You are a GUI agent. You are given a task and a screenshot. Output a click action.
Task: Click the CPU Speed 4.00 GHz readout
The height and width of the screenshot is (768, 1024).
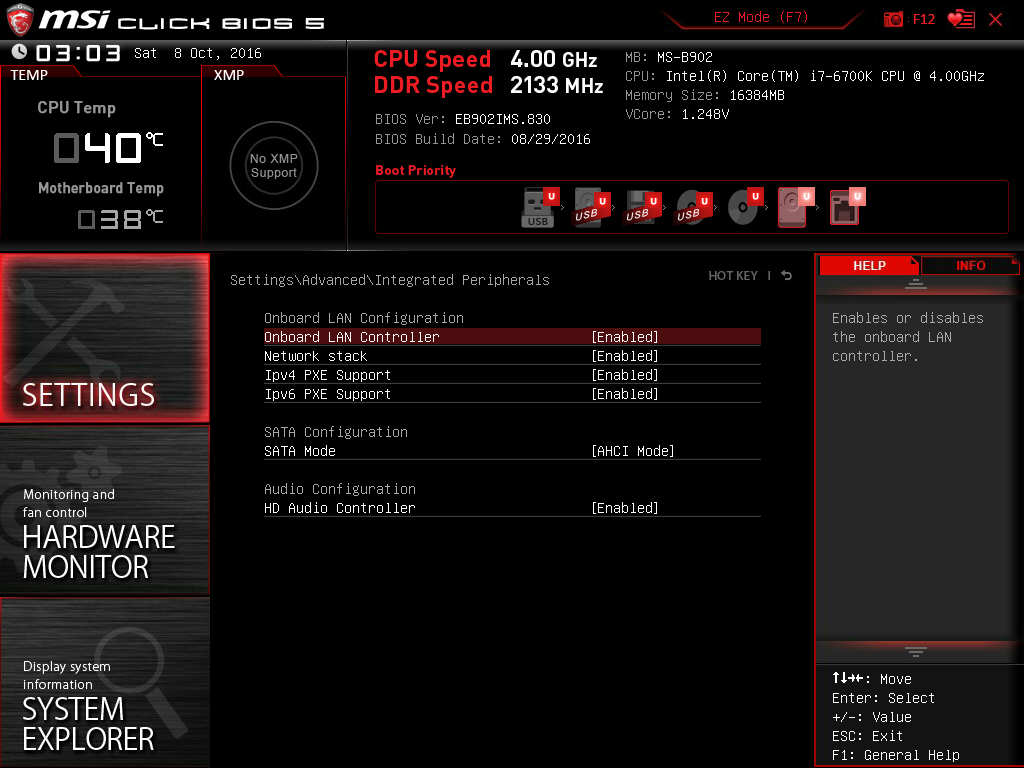pyautogui.click(x=485, y=59)
